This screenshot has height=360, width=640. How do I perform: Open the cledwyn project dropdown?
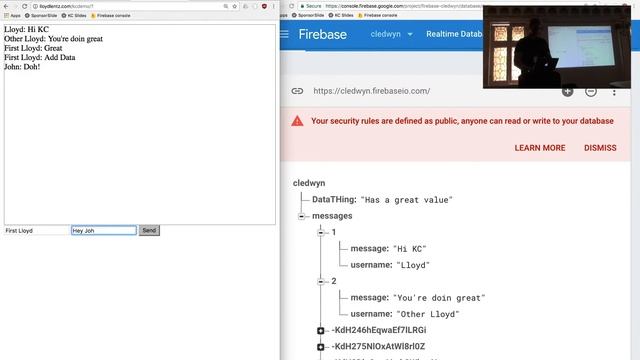(391, 34)
